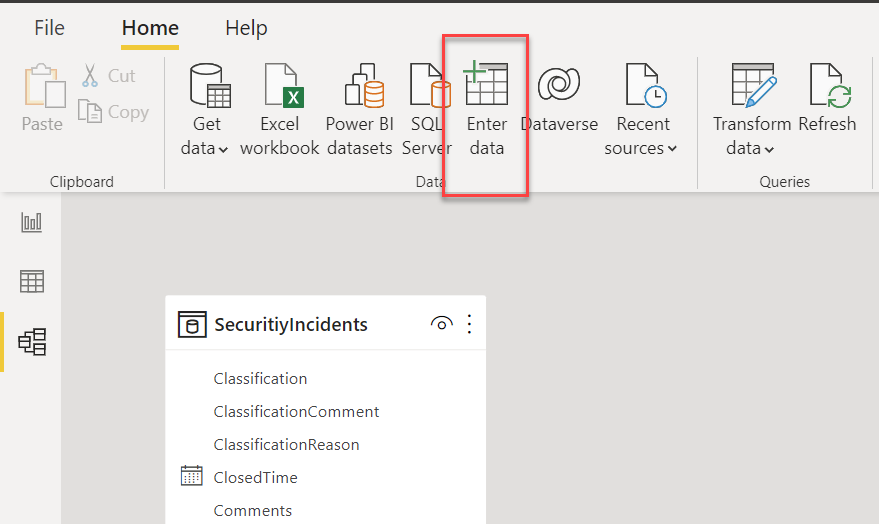Select the ClosedTime field

255,477
